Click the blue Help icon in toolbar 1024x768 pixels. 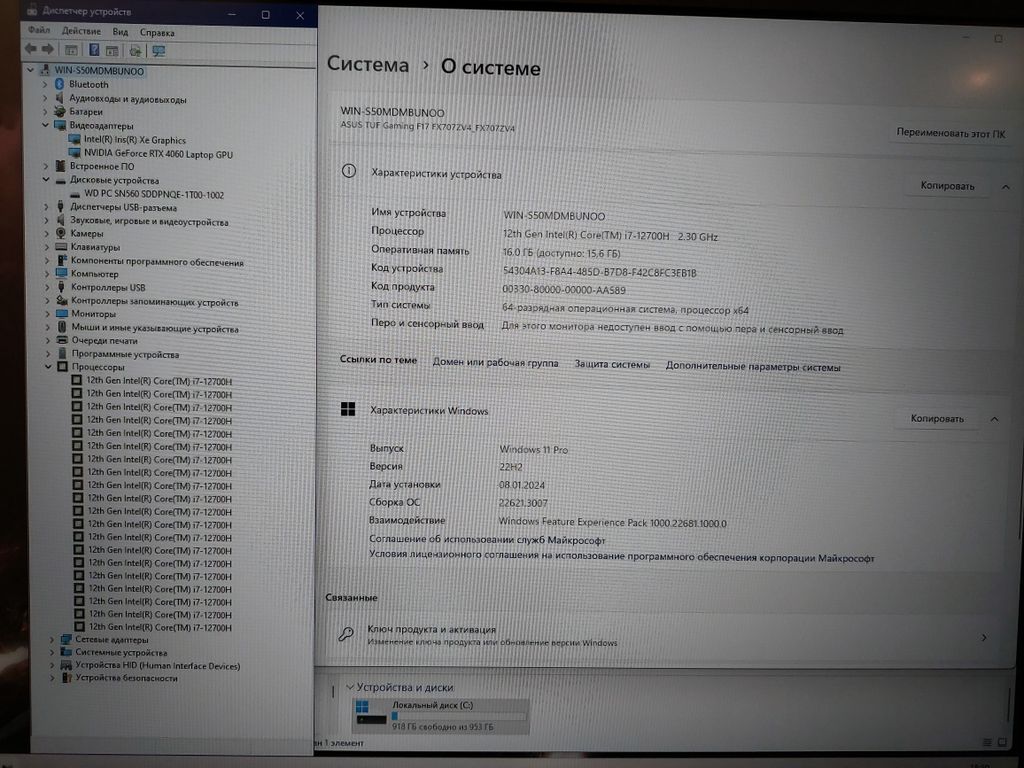click(x=94, y=49)
